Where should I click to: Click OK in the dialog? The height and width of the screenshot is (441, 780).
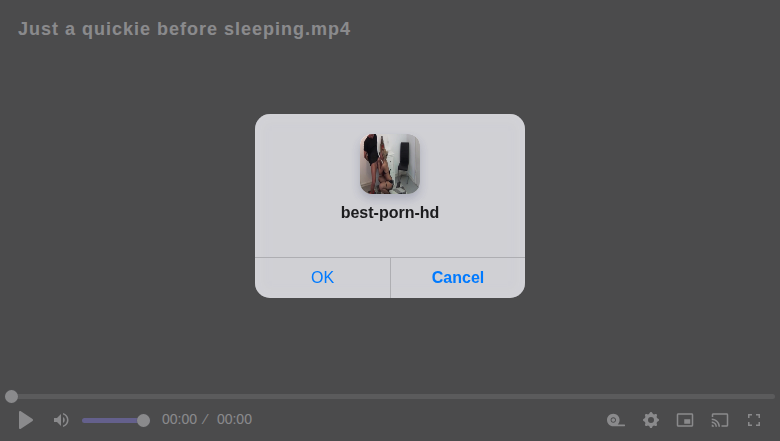click(322, 277)
